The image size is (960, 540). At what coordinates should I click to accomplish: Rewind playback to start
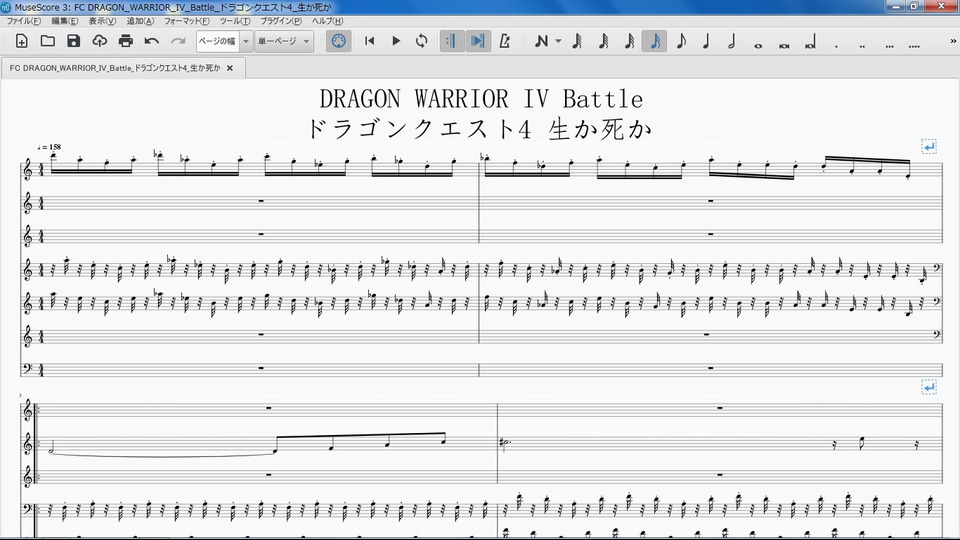tap(369, 41)
